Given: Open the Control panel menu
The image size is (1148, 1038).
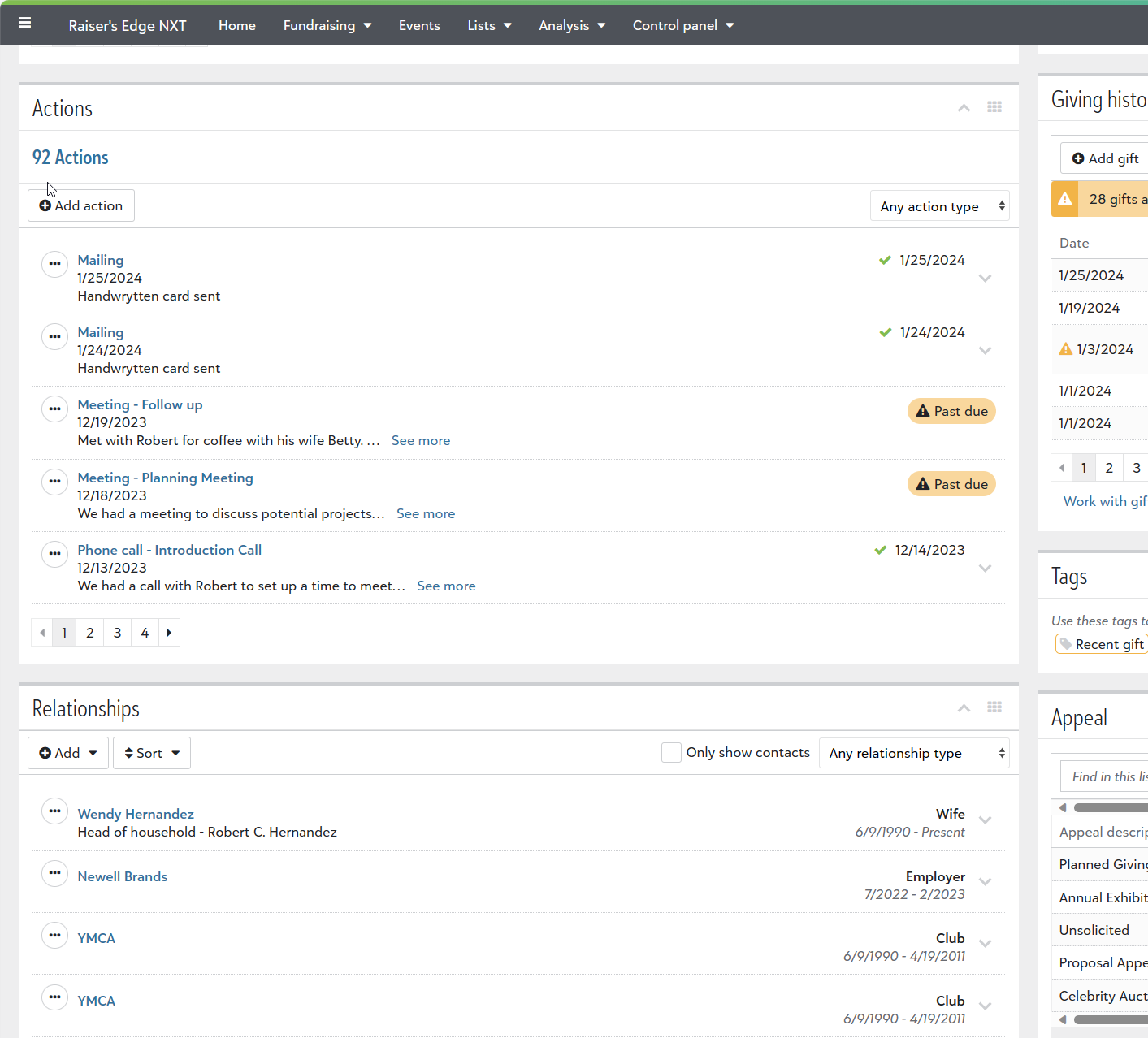Looking at the screenshot, I should click(x=682, y=25).
